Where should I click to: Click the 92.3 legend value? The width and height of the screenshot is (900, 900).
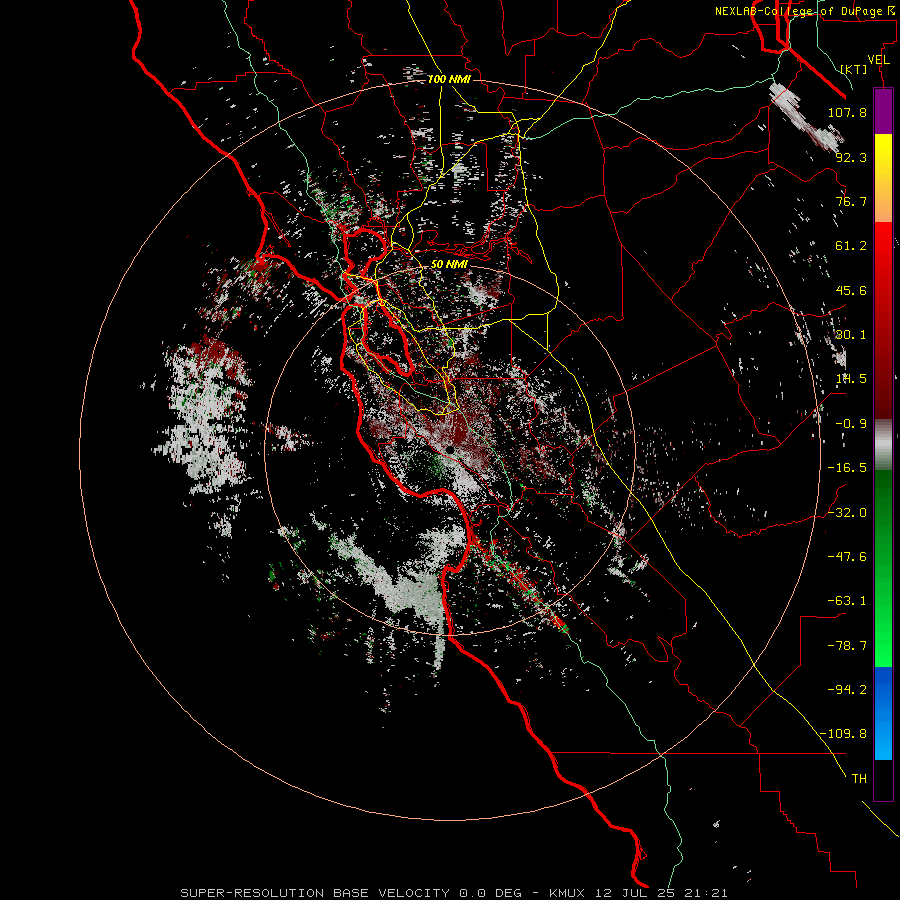851,157
